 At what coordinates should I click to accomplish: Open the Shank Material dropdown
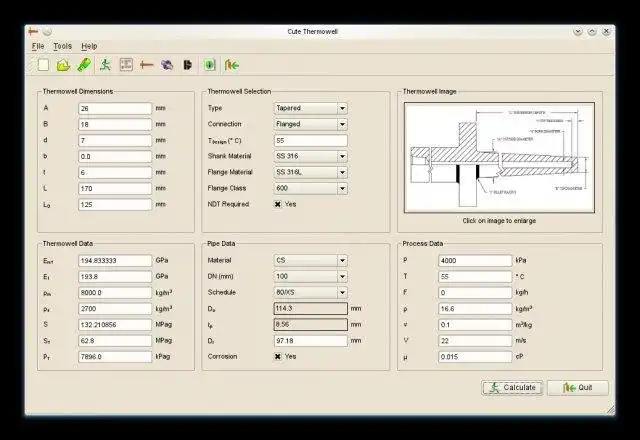pos(311,156)
